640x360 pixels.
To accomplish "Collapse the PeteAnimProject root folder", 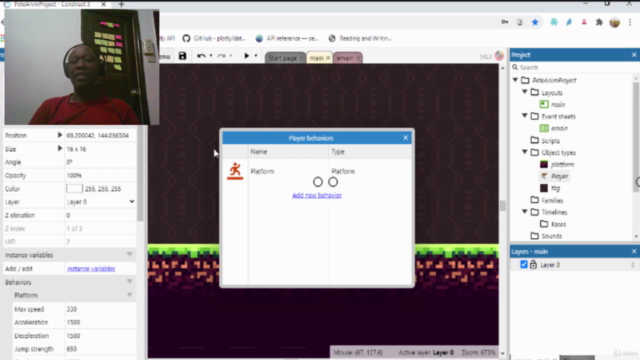I will point(516,80).
